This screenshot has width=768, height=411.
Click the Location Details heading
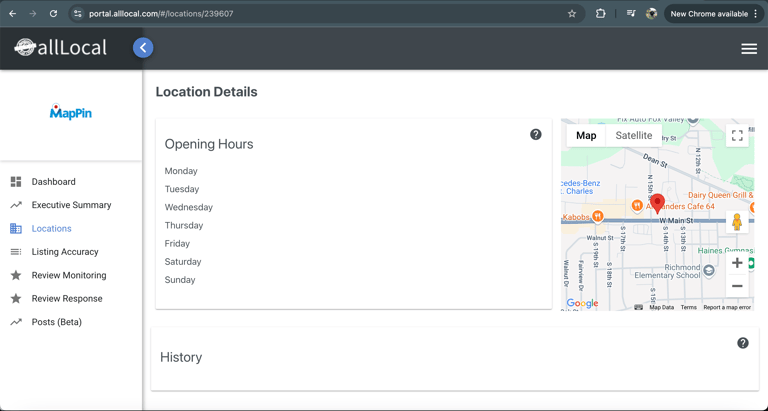[x=206, y=92]
